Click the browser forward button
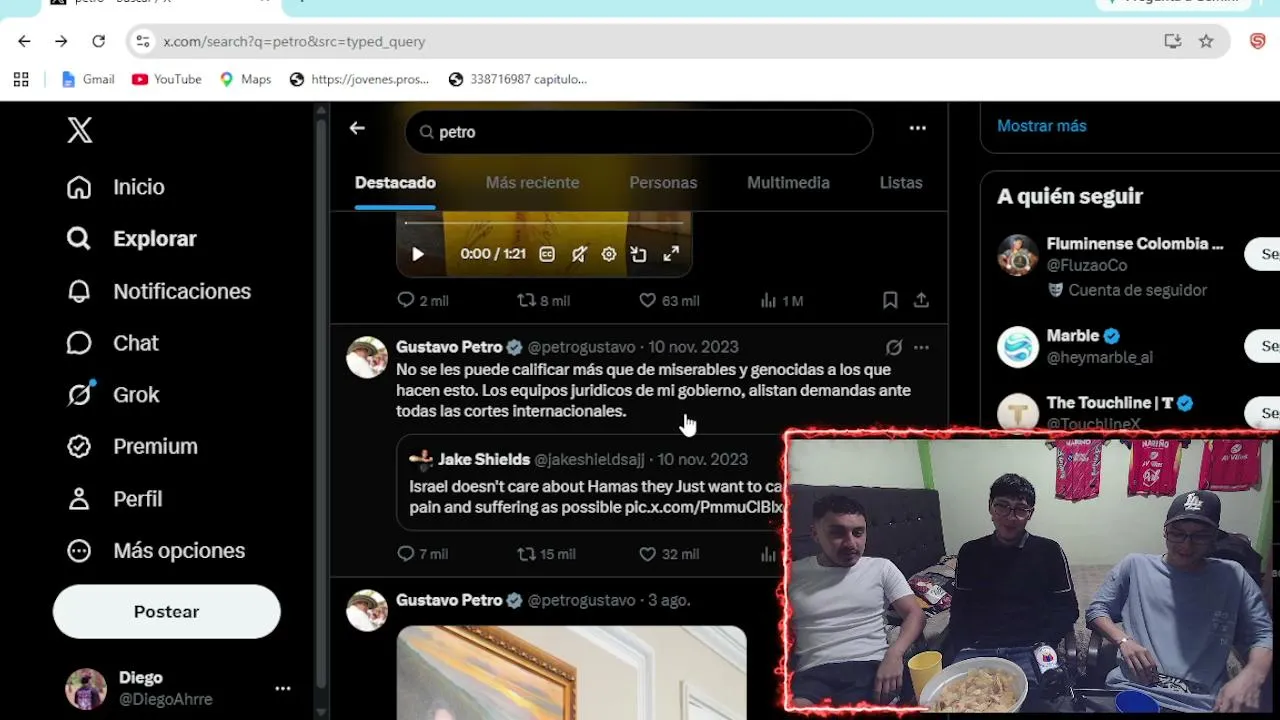1280x720 pixels. pyautogui.click(x=61, y=41)
